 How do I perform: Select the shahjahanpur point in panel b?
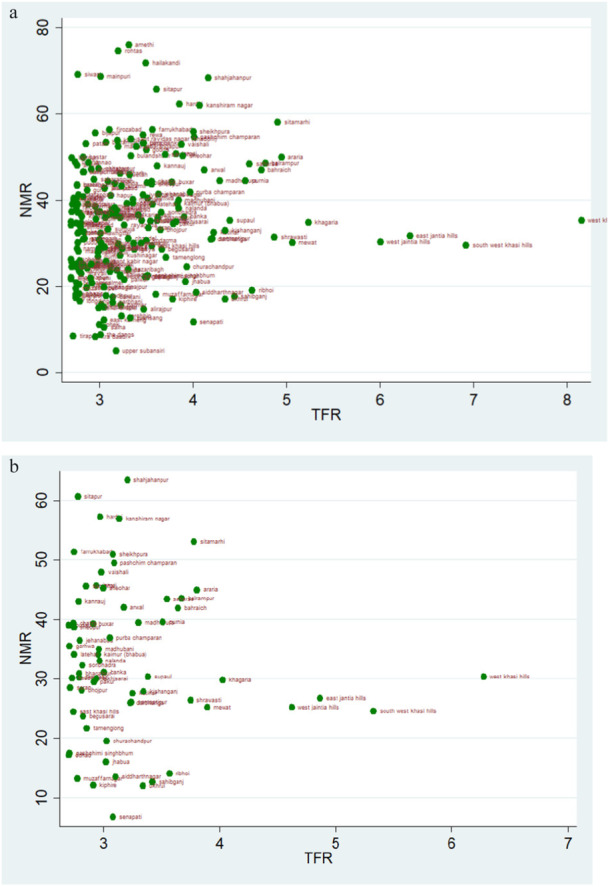pos(127,480)
